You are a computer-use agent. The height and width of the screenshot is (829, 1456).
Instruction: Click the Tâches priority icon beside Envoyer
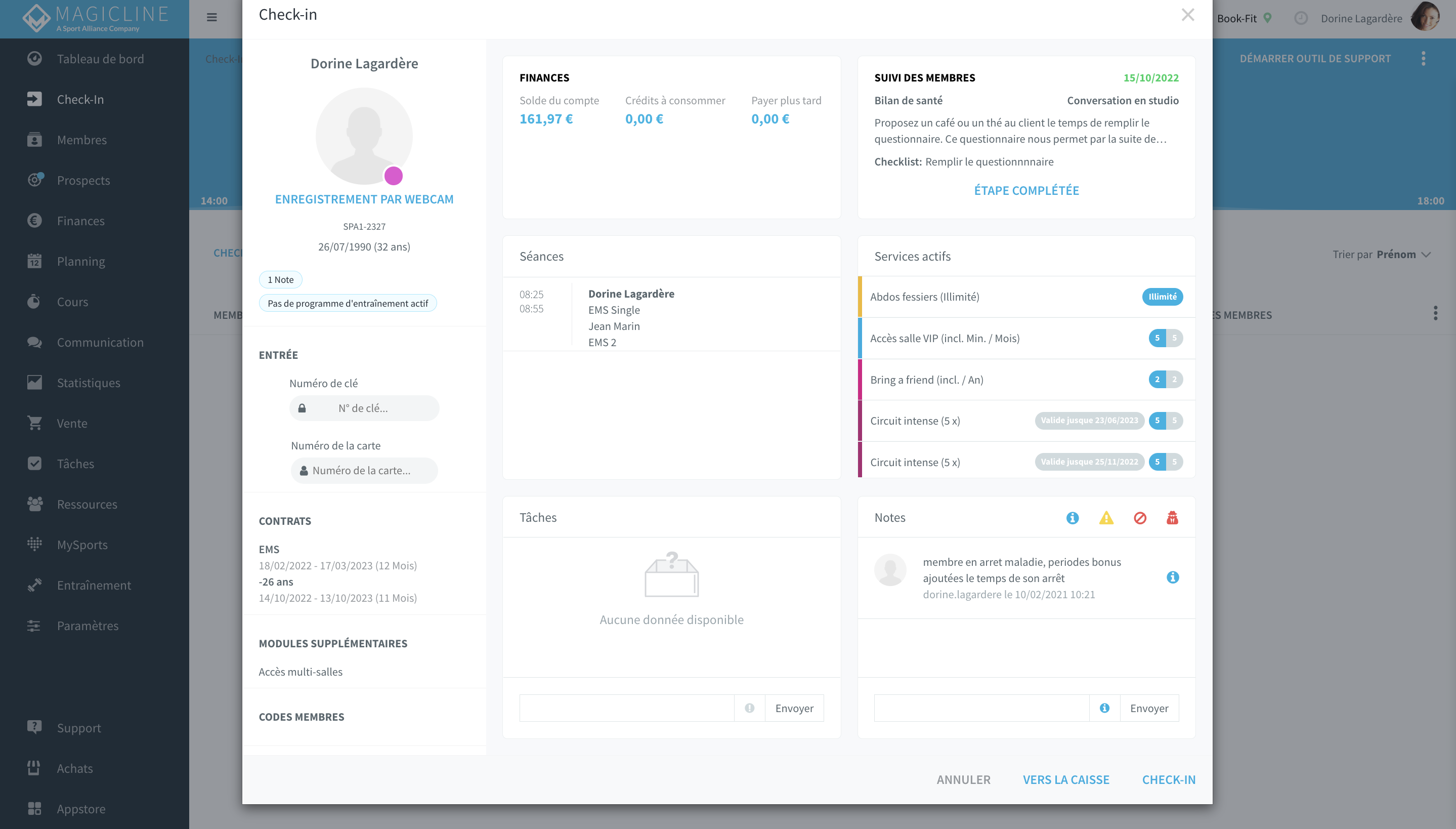pos(749,708)
